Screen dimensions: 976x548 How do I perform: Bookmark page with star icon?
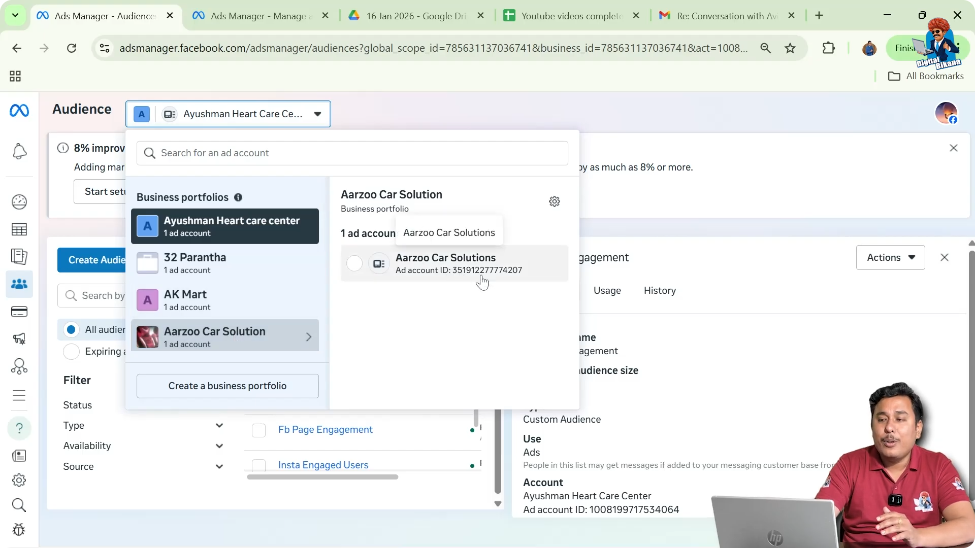(790, 48)
